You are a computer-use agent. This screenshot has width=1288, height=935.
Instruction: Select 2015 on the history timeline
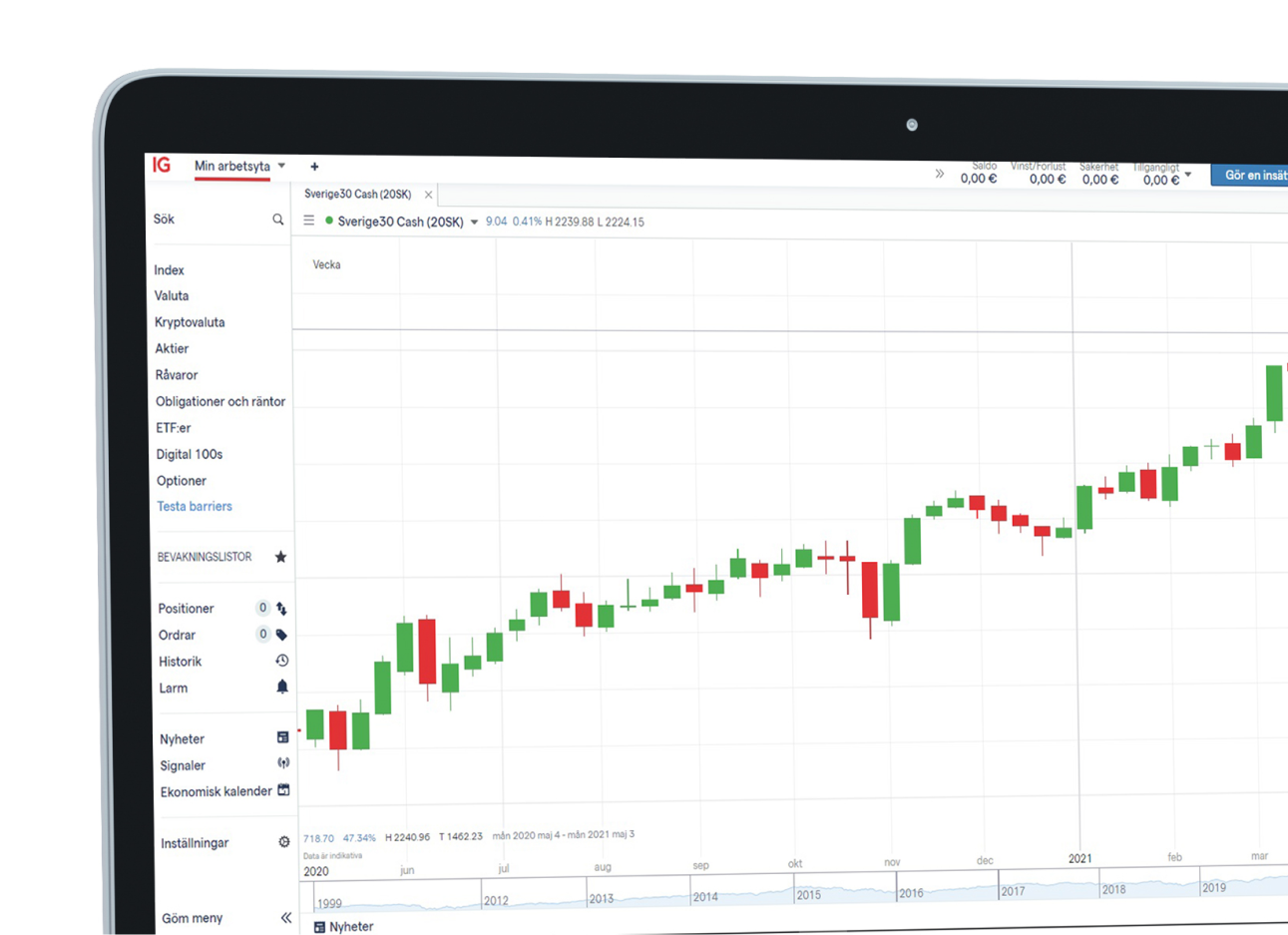point(809,894)
